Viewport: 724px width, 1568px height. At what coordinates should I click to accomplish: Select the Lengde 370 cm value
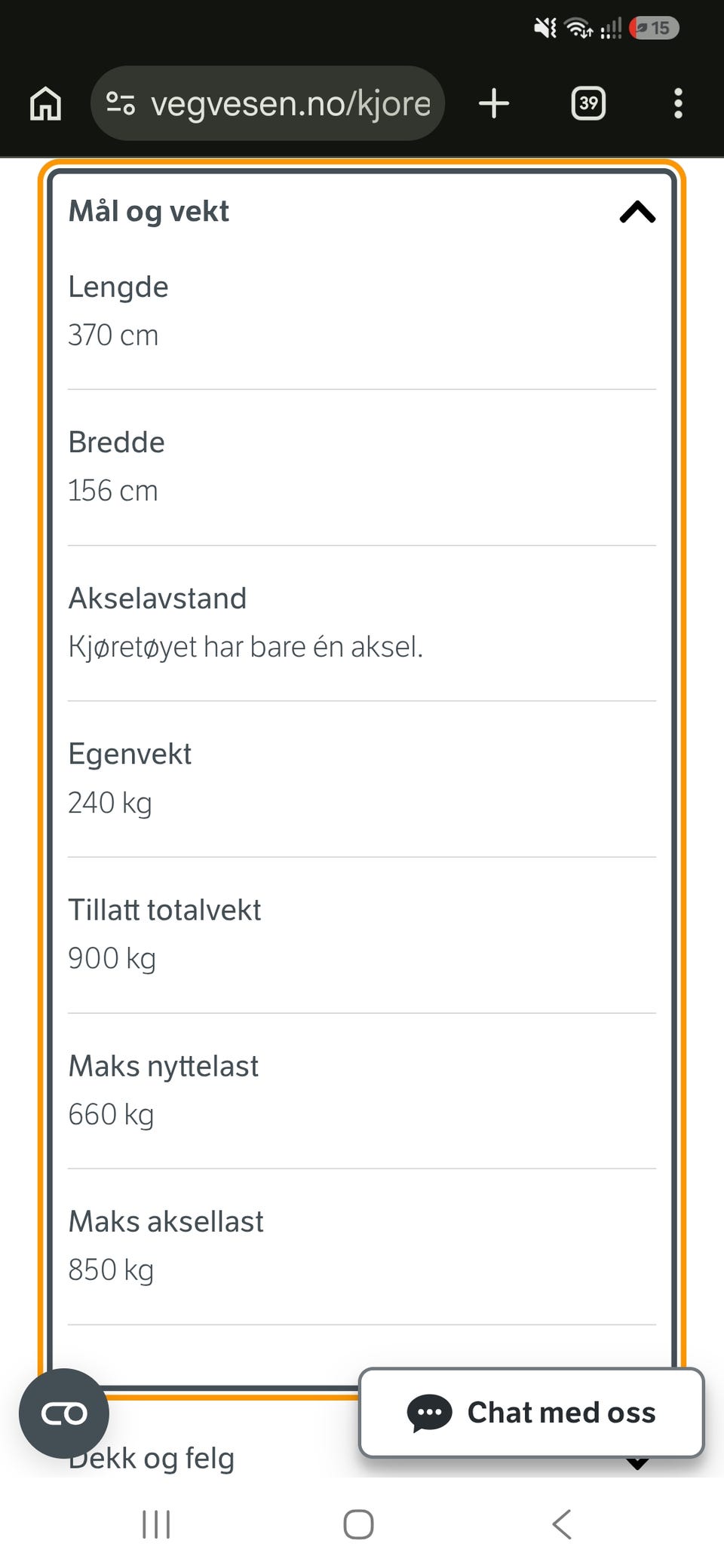tap(113, 335)
